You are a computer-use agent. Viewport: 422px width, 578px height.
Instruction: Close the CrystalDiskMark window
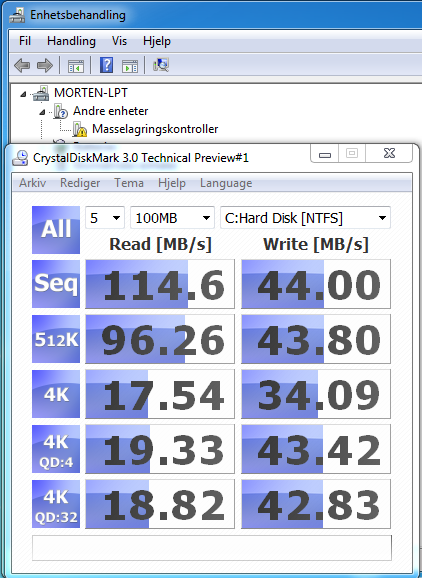389,153
